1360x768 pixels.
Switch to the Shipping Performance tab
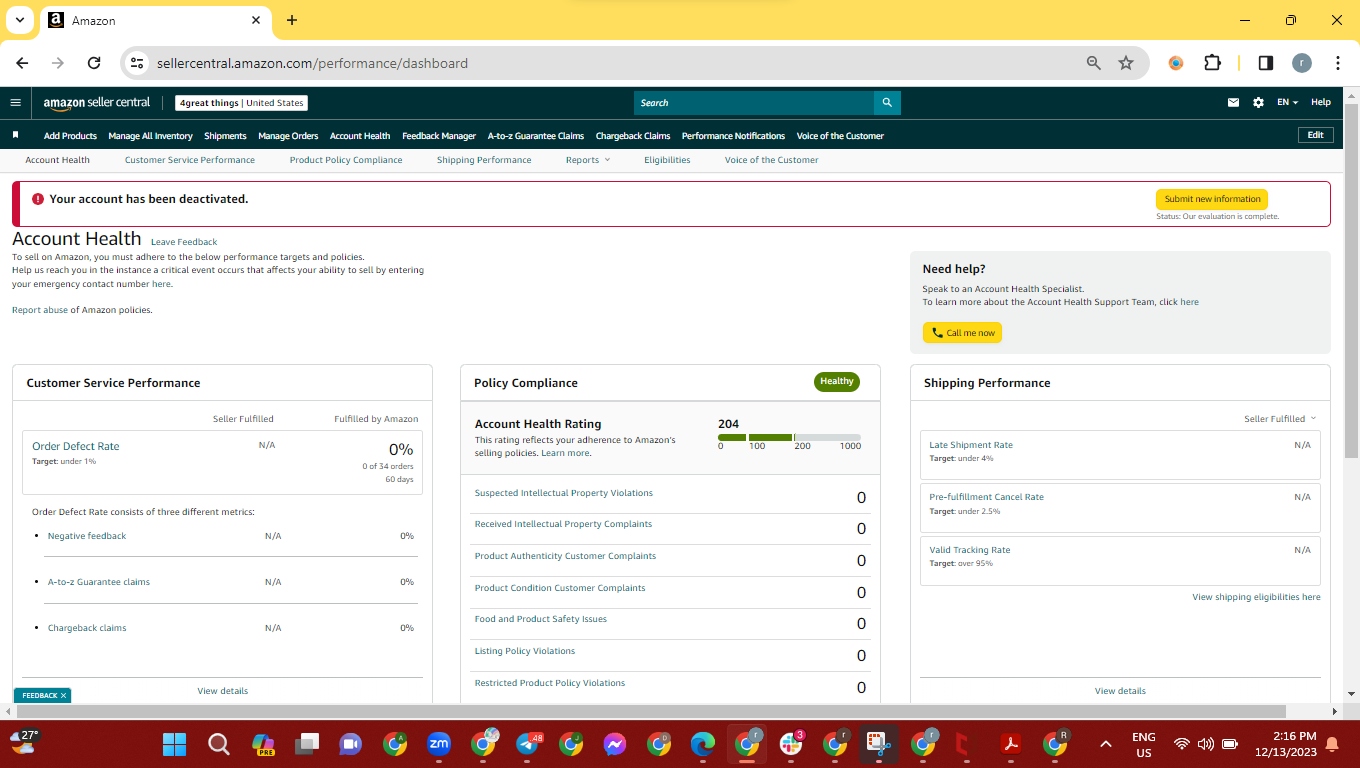(484, 160)
